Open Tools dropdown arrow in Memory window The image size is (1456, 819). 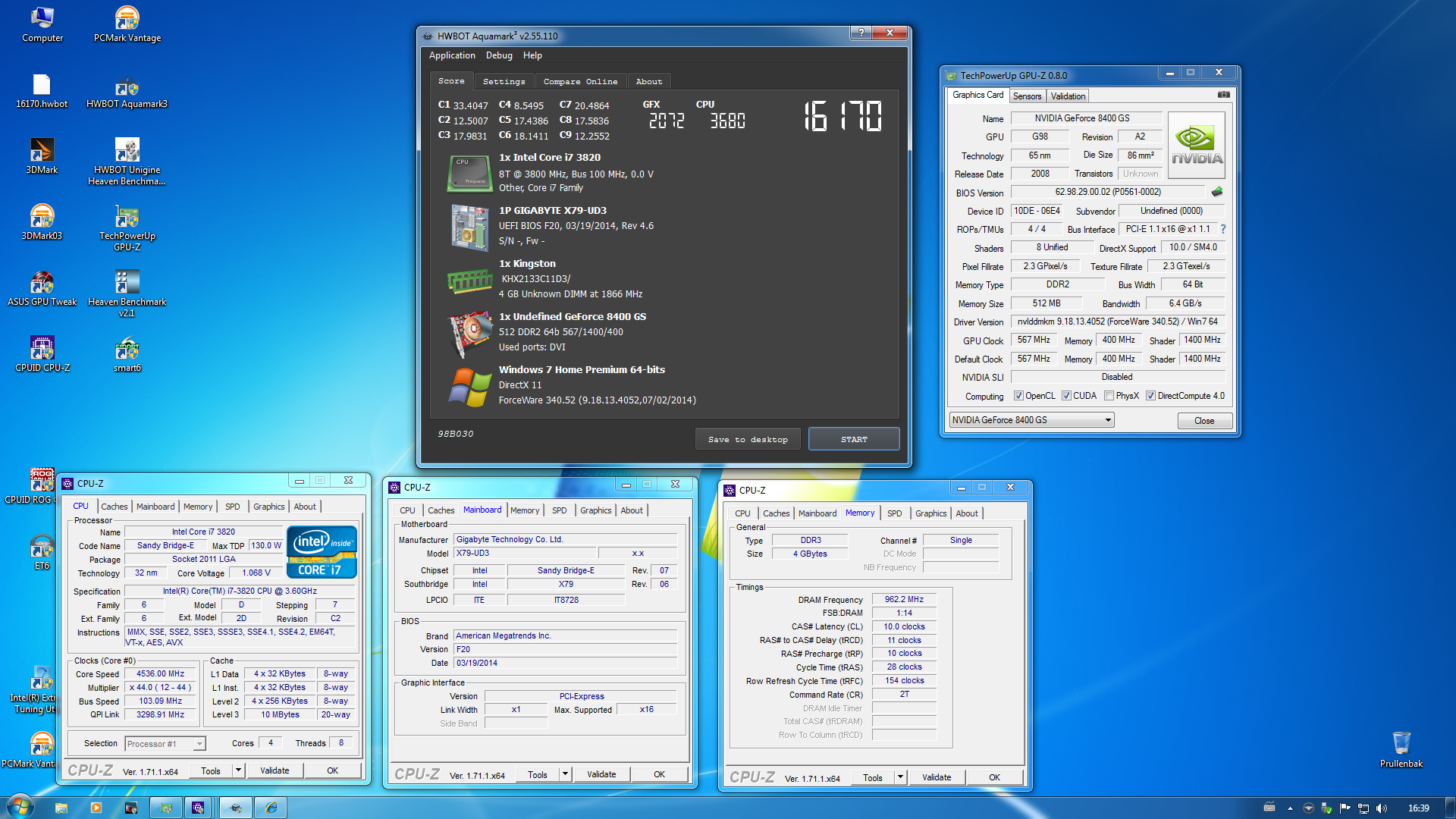(900, 777)
